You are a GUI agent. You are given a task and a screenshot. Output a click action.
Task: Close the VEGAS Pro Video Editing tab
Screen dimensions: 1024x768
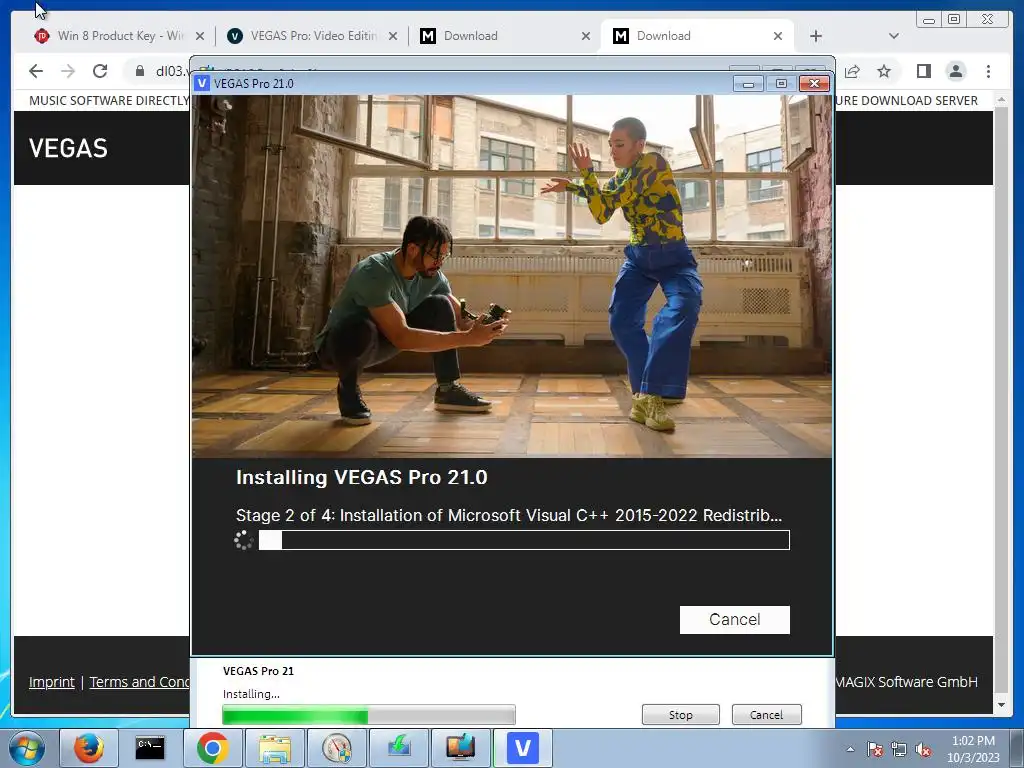click(392, 36)
